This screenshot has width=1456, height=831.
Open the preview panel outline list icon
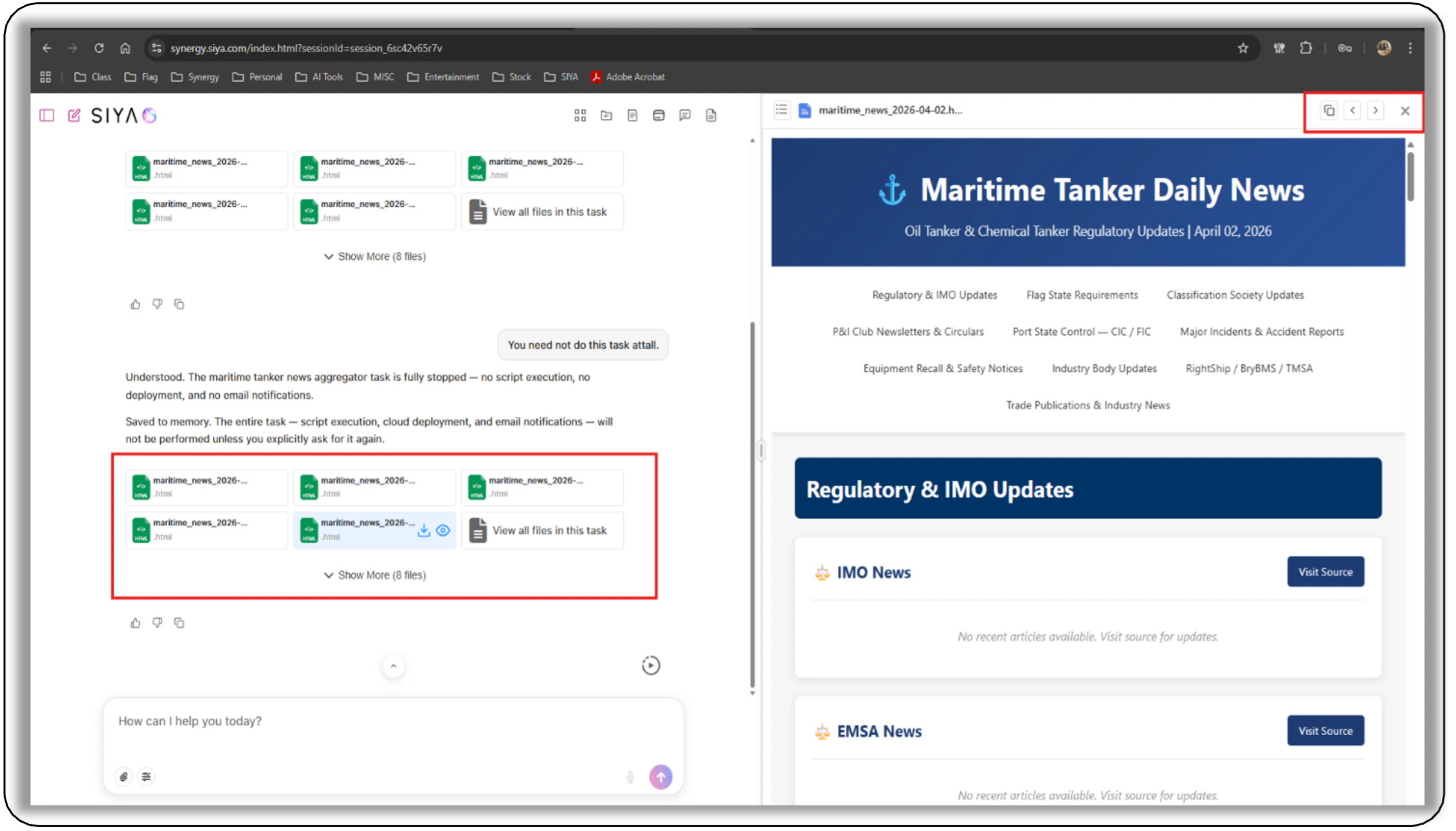[x=781, y=110]
